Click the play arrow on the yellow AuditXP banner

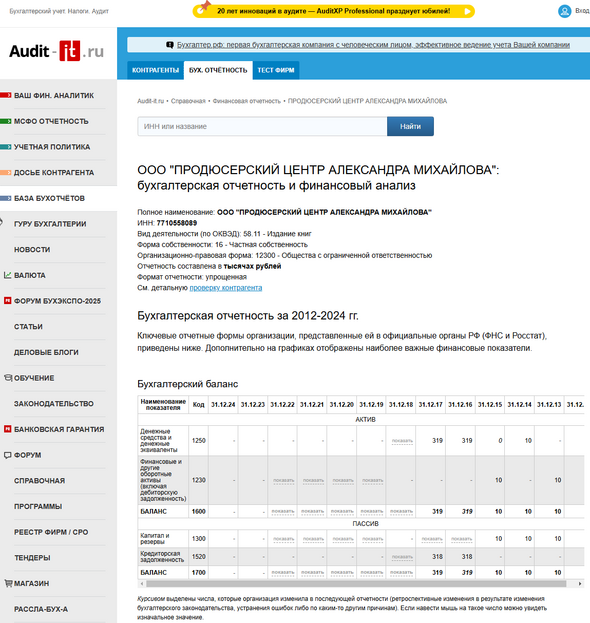click(467, 12)
